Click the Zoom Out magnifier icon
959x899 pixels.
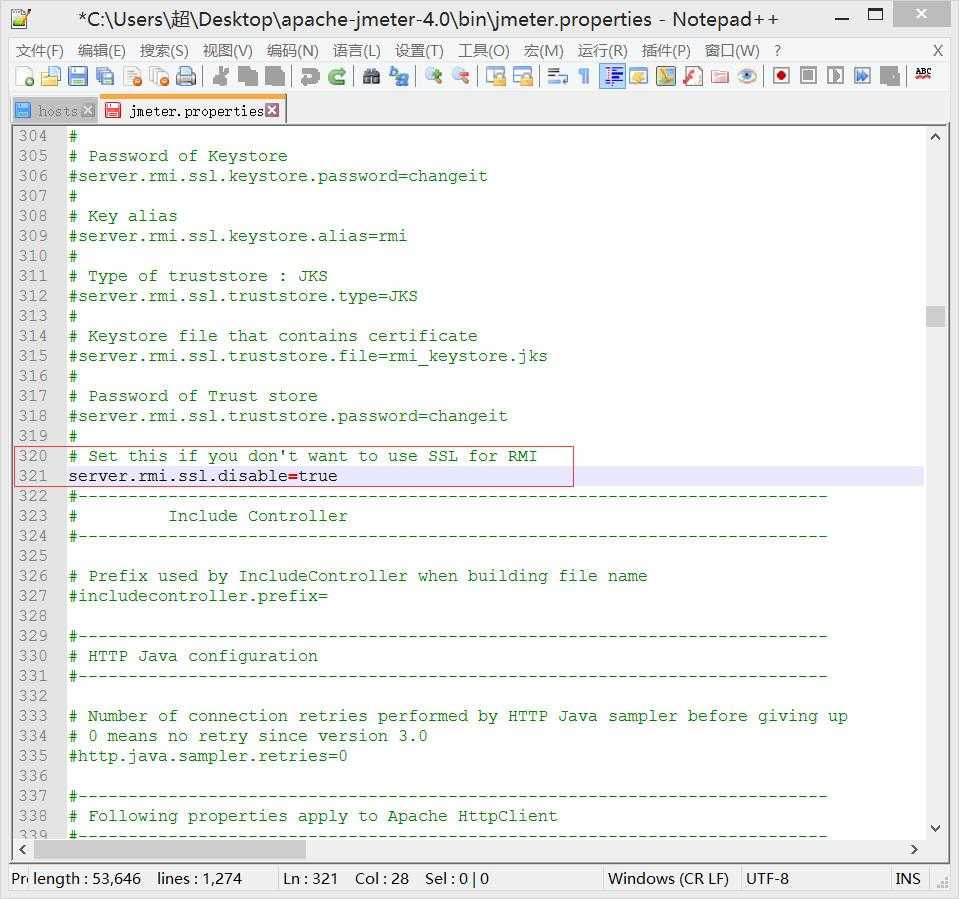click(x=461, y=76)
